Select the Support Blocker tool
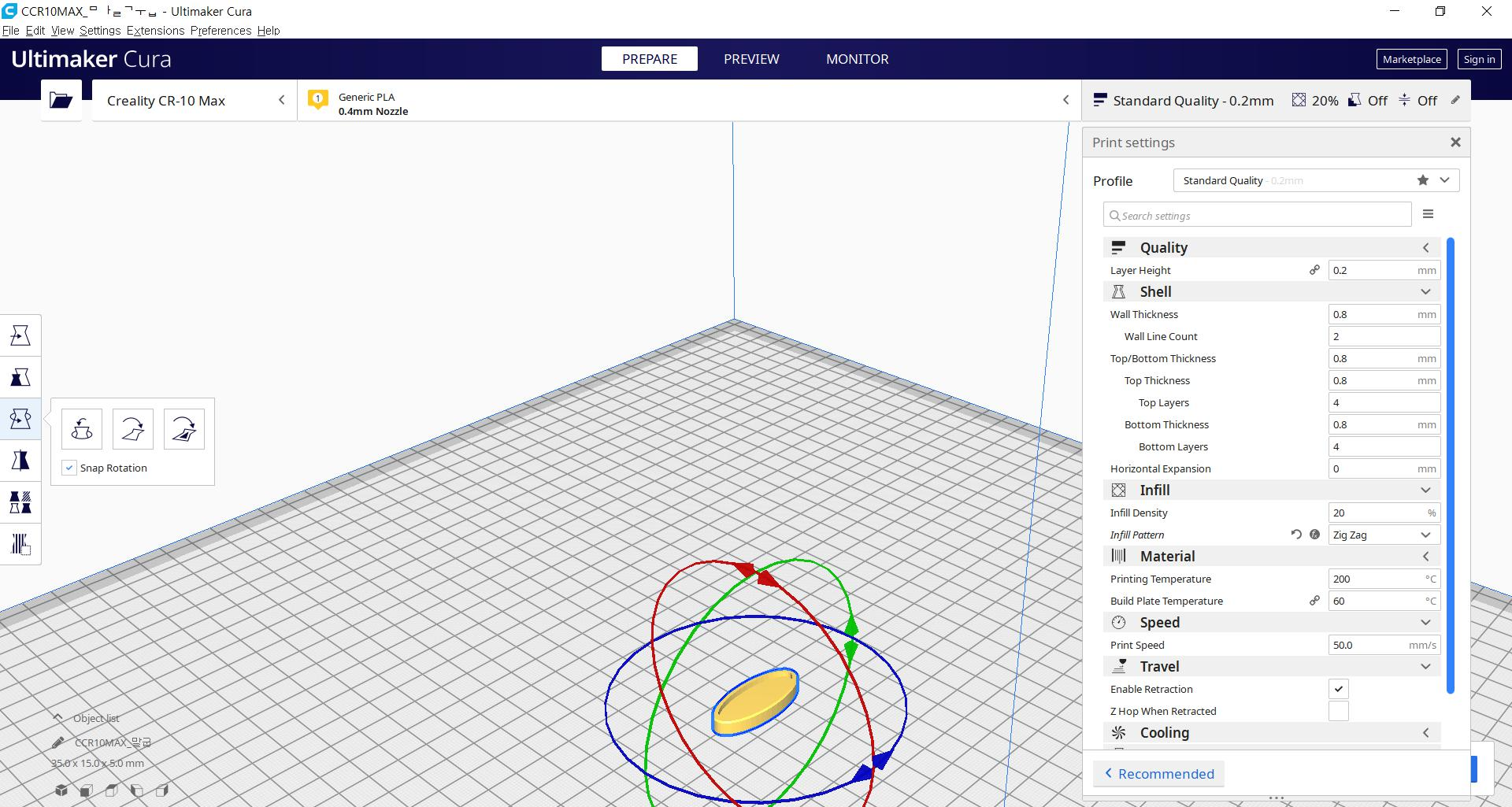The width and height of the screenshot is (1512, 807). (x=20, y=544)
